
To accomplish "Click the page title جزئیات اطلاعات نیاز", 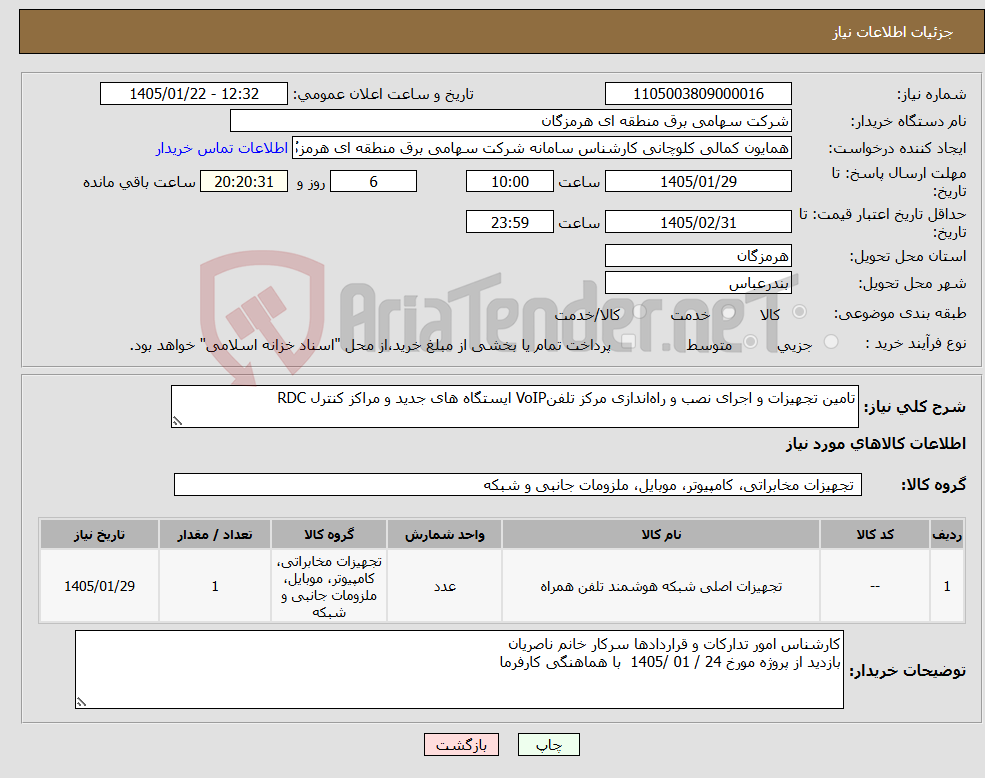I will tap(893, 32).
